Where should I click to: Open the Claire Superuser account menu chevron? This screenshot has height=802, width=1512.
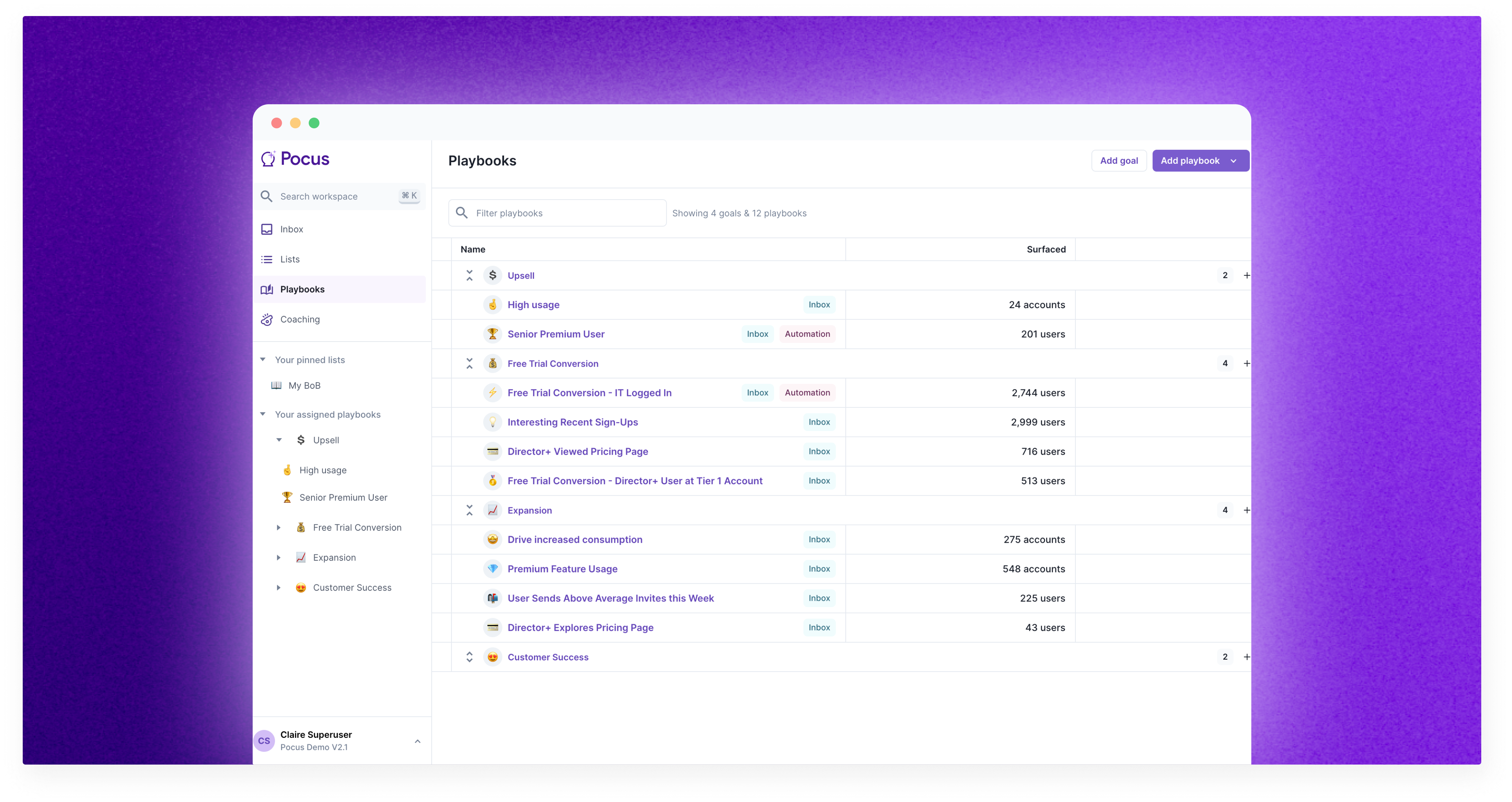click(417, 741)
